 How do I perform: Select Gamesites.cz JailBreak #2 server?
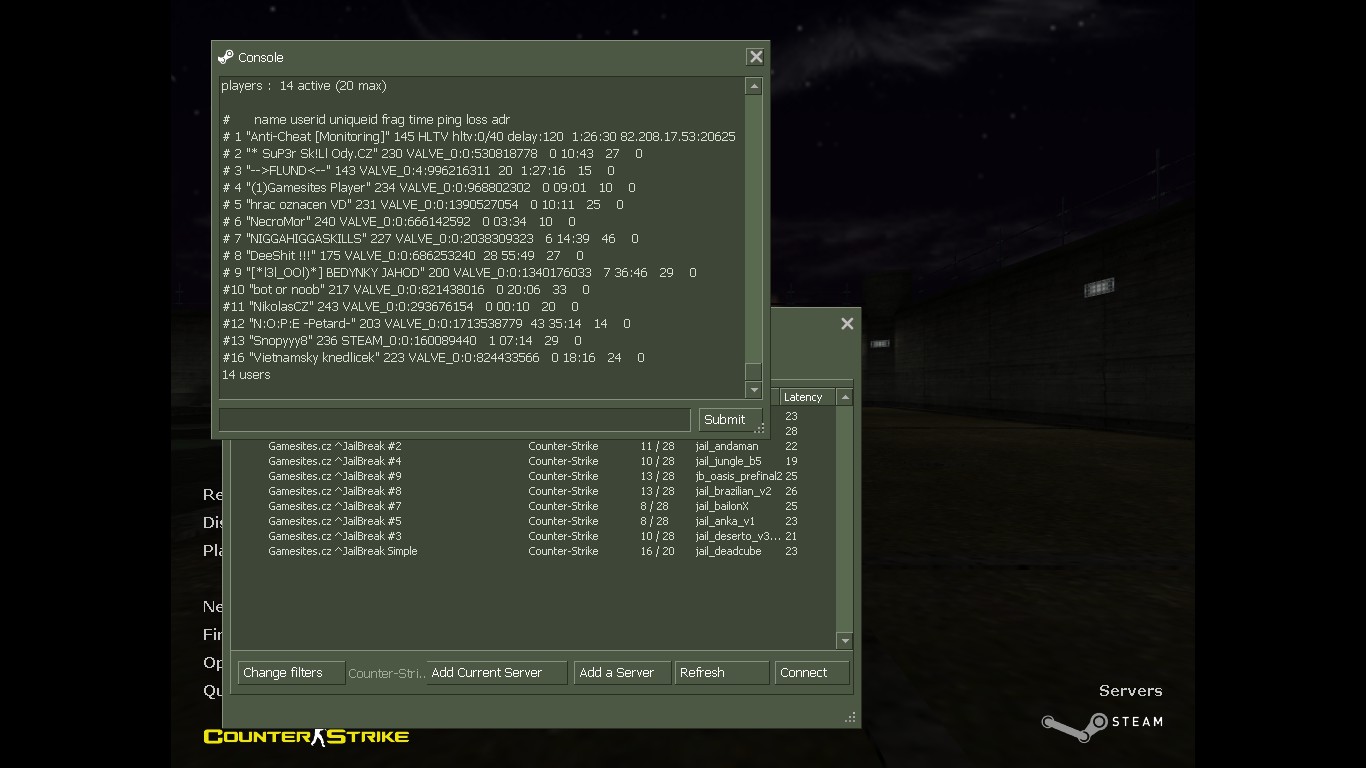(x=534, y=446)
